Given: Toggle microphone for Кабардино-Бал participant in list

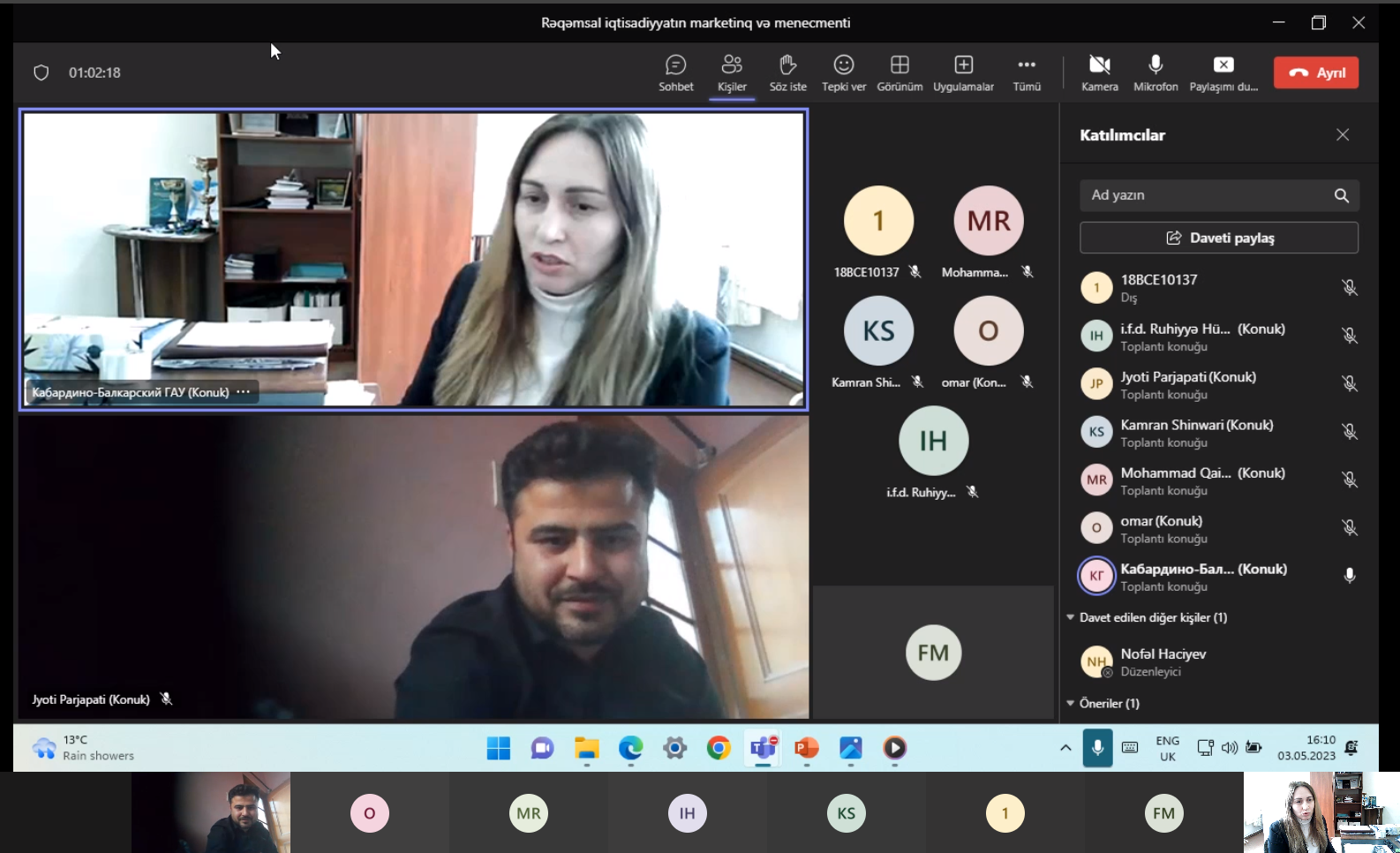Looking at the screenshot, I should pyautogui.click(x=1349, y=576).
